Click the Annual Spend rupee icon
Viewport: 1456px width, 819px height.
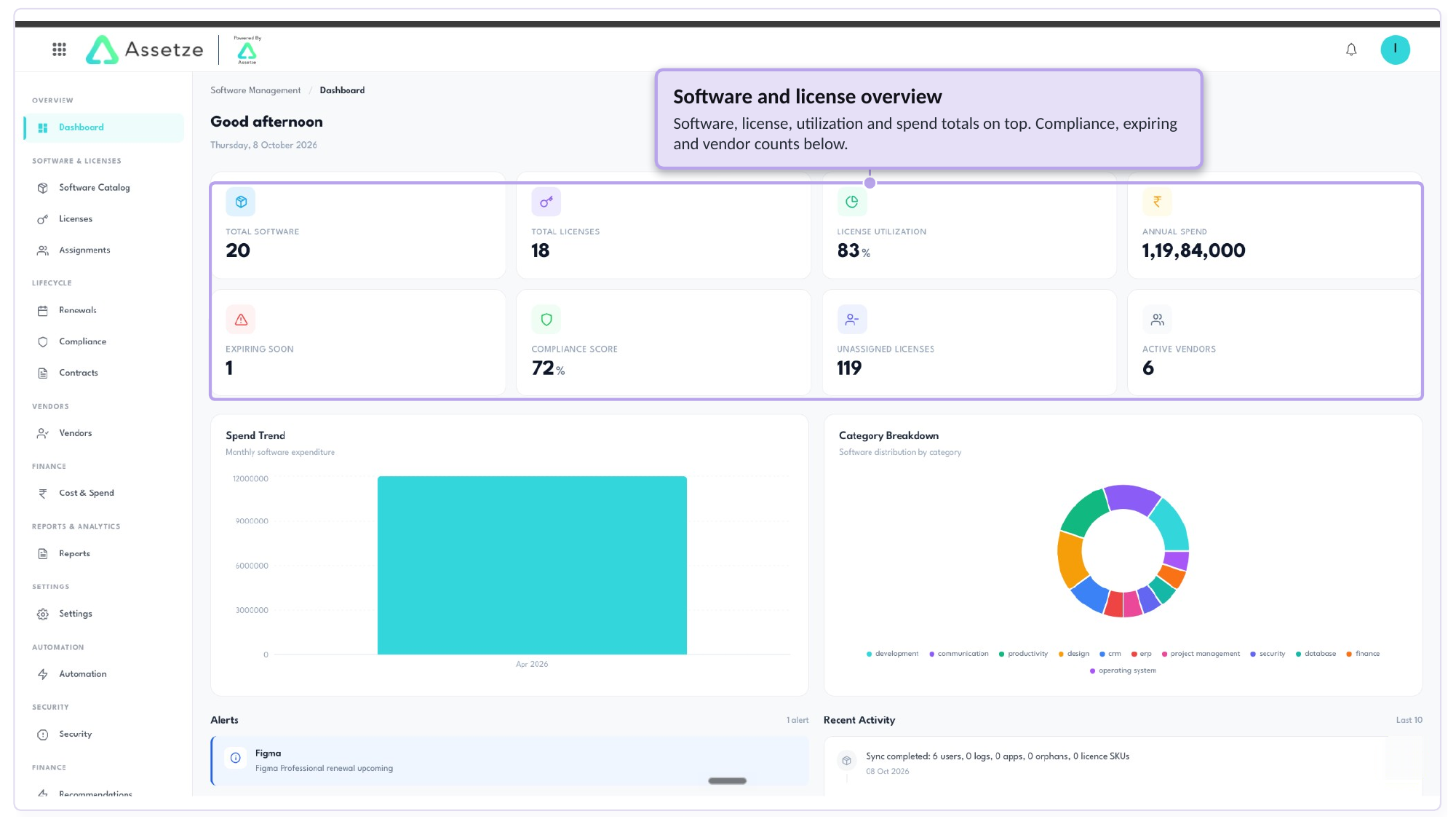tap(1157, 202)
